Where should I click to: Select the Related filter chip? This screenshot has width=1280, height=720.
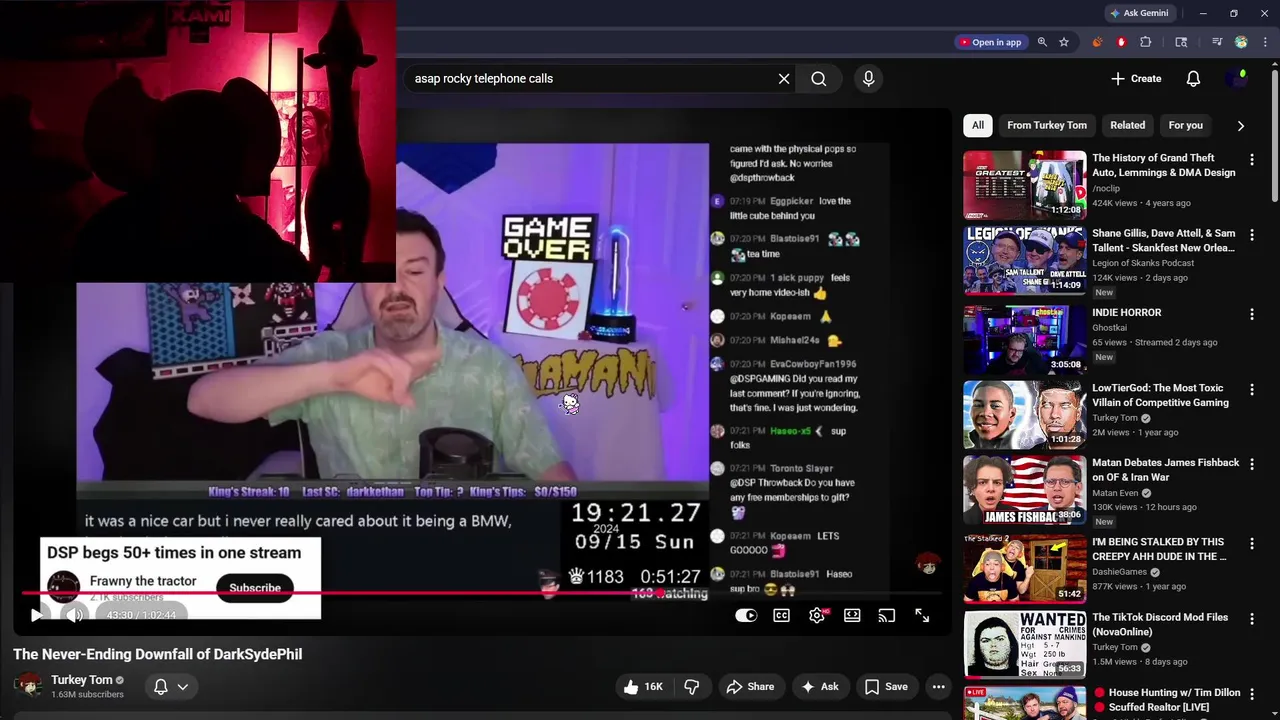1127,125
